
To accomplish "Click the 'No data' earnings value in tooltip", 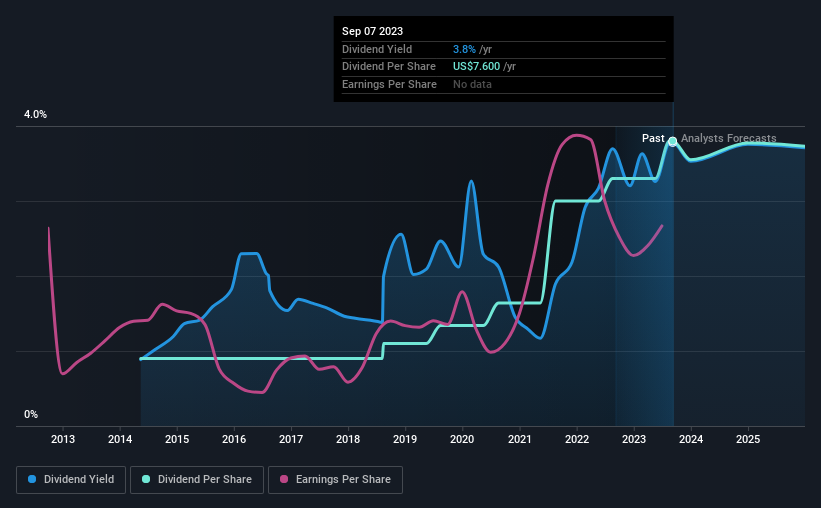I will click(x=472, y=84).
